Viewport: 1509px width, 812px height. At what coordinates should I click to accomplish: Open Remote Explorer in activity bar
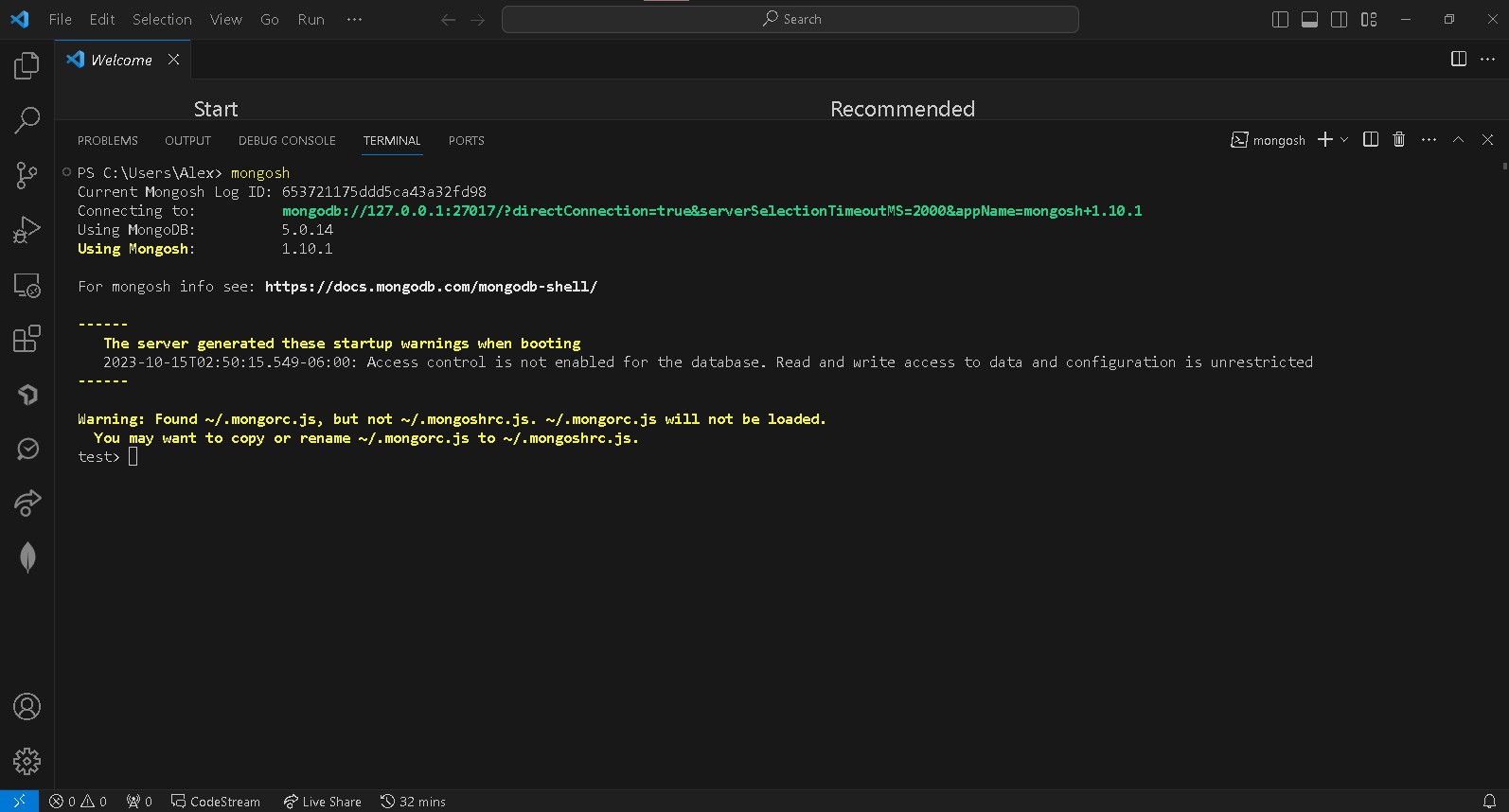pyautogui.click(x=27, y=285)
